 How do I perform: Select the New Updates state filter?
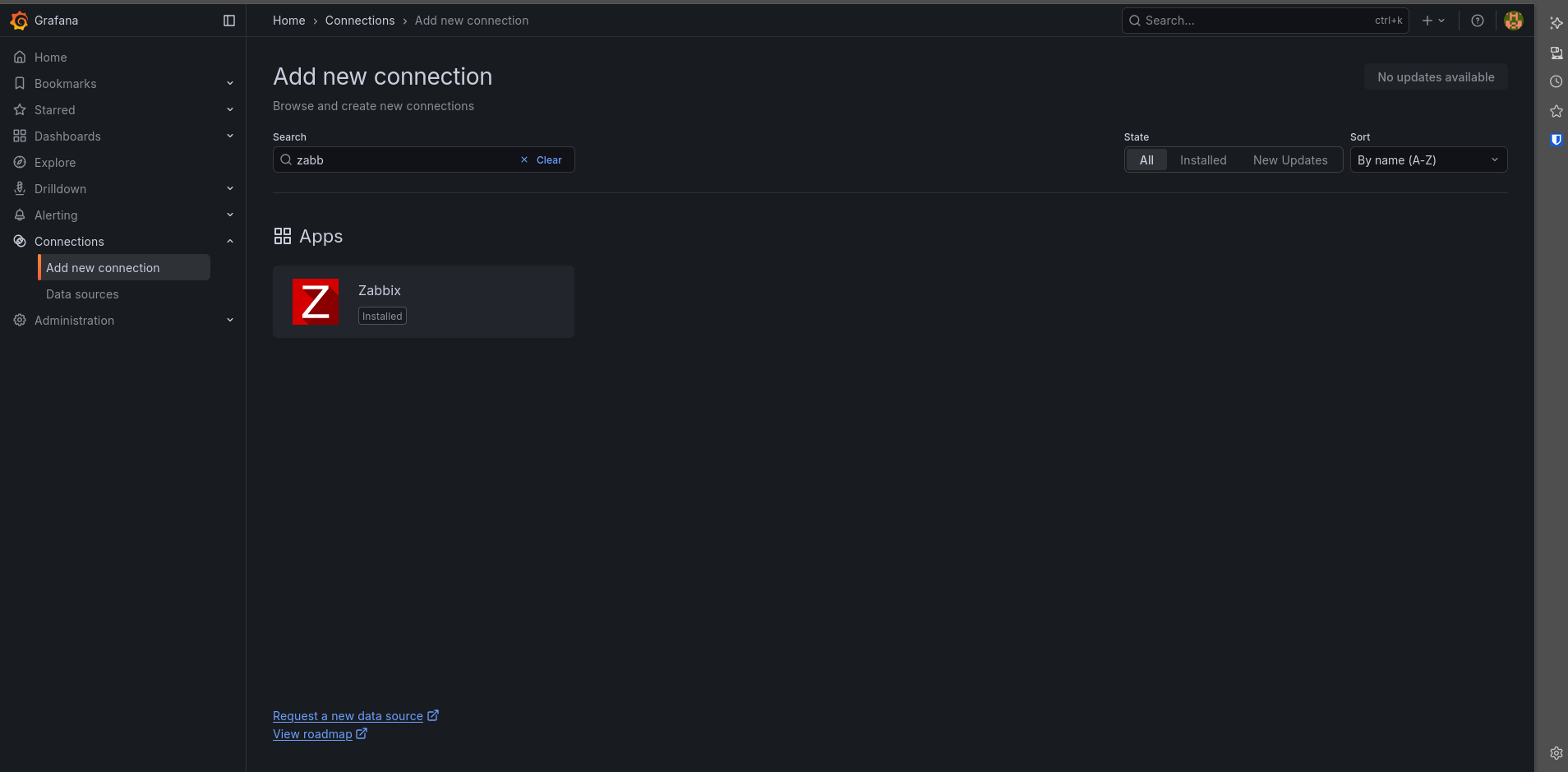click(x=1289, y=160)
